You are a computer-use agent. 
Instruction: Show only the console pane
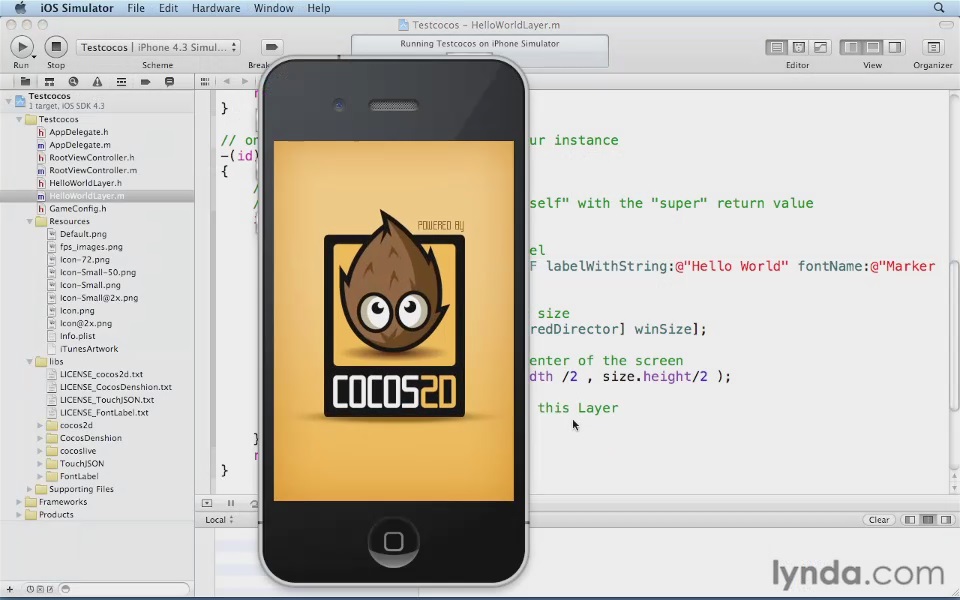pos(947,520)
